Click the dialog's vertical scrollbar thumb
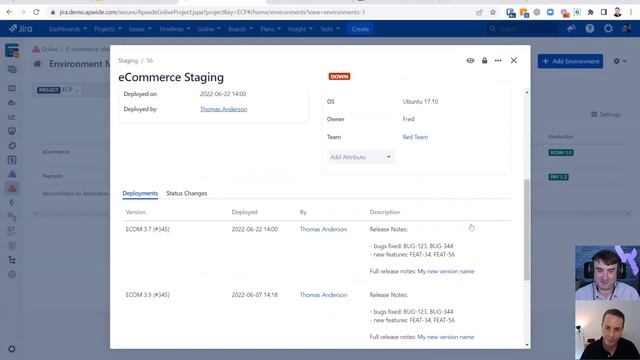640x360 pixels. point(527,229)
